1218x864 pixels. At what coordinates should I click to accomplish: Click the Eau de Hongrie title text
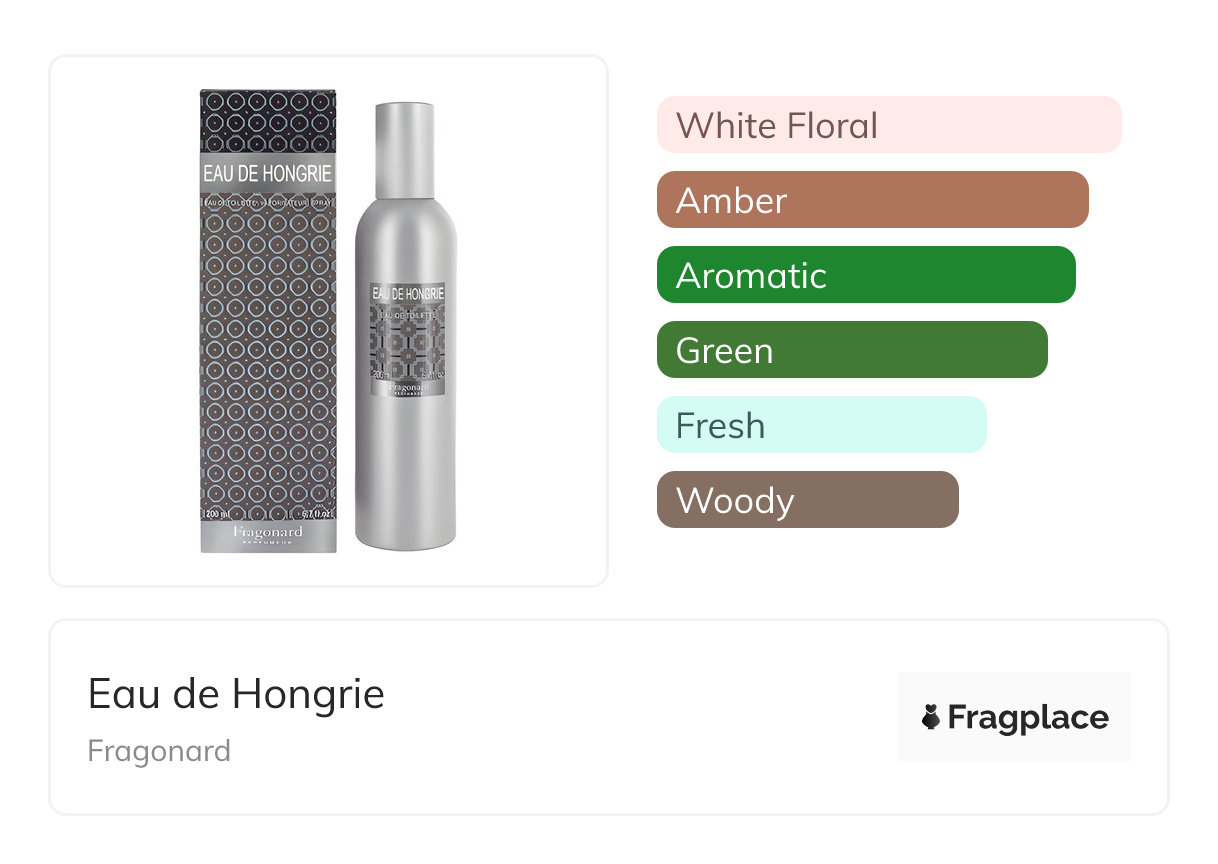(x=236, y=694)
